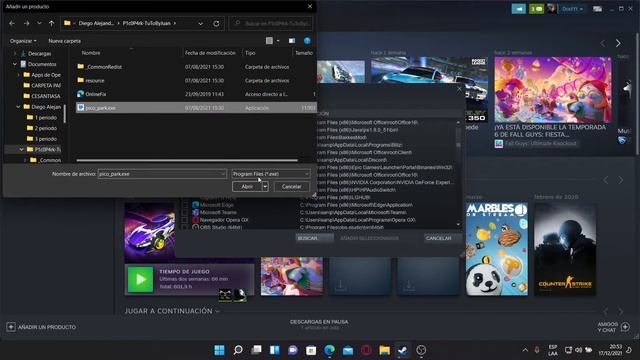Click the Nombre de archivo input field

click(x=162, y=174)
